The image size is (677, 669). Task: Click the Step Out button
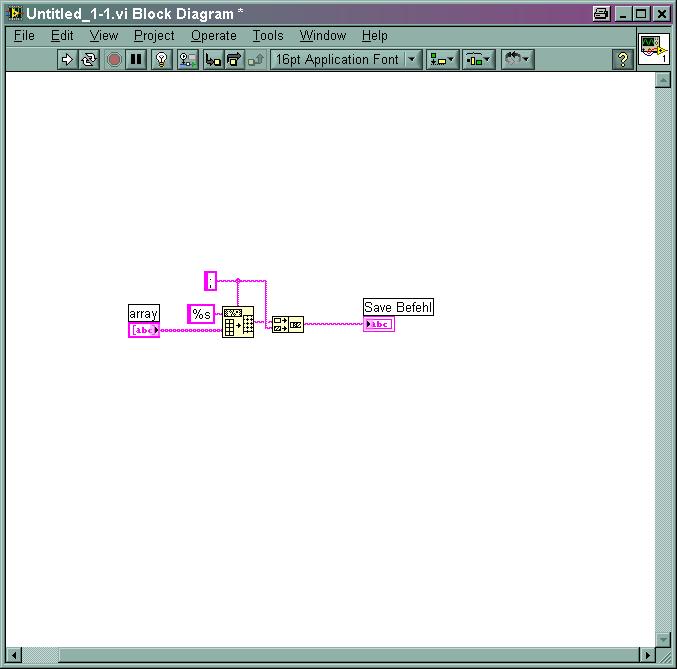[x=256, y=60]
